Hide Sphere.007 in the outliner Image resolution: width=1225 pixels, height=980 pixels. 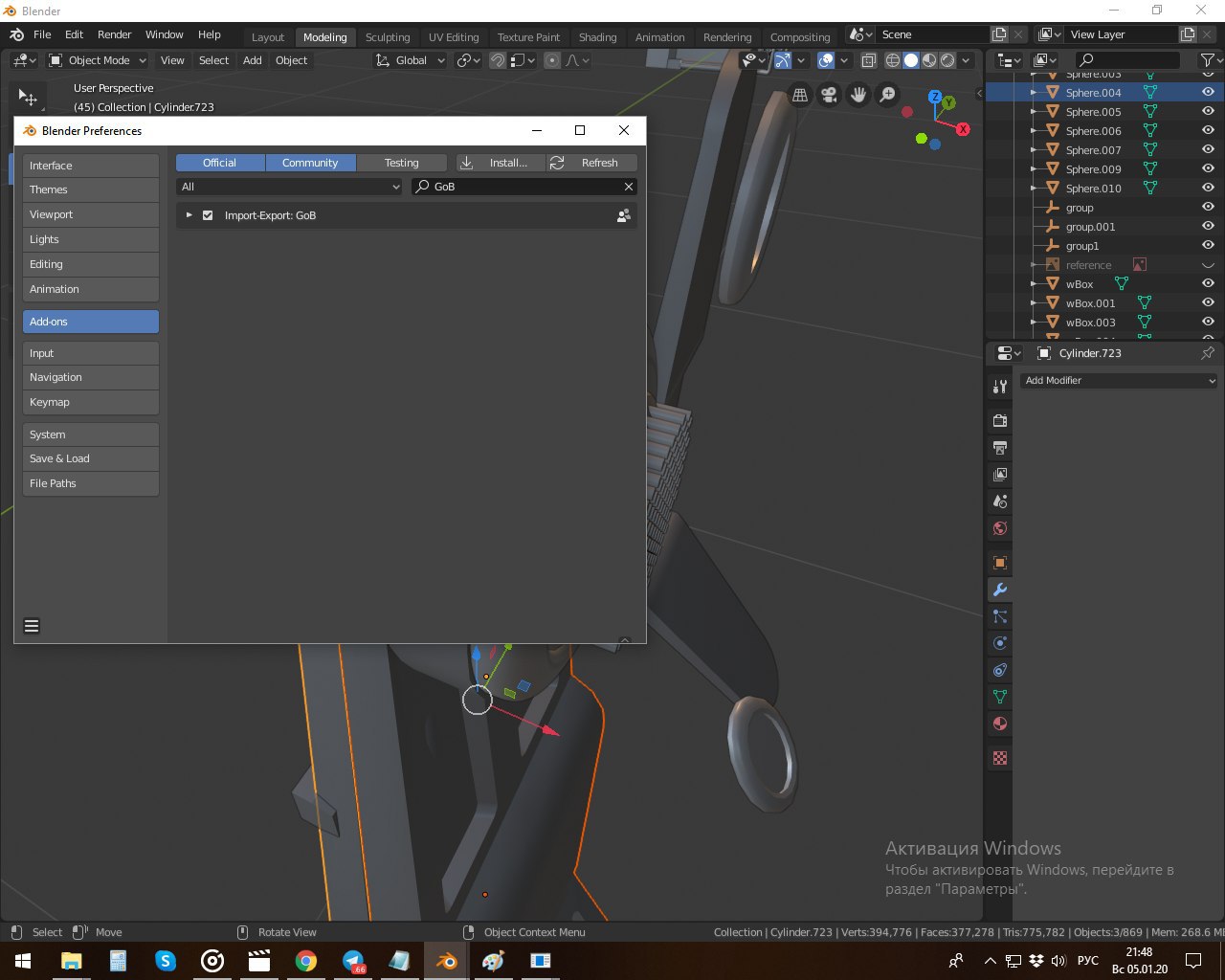(1208, 150)
